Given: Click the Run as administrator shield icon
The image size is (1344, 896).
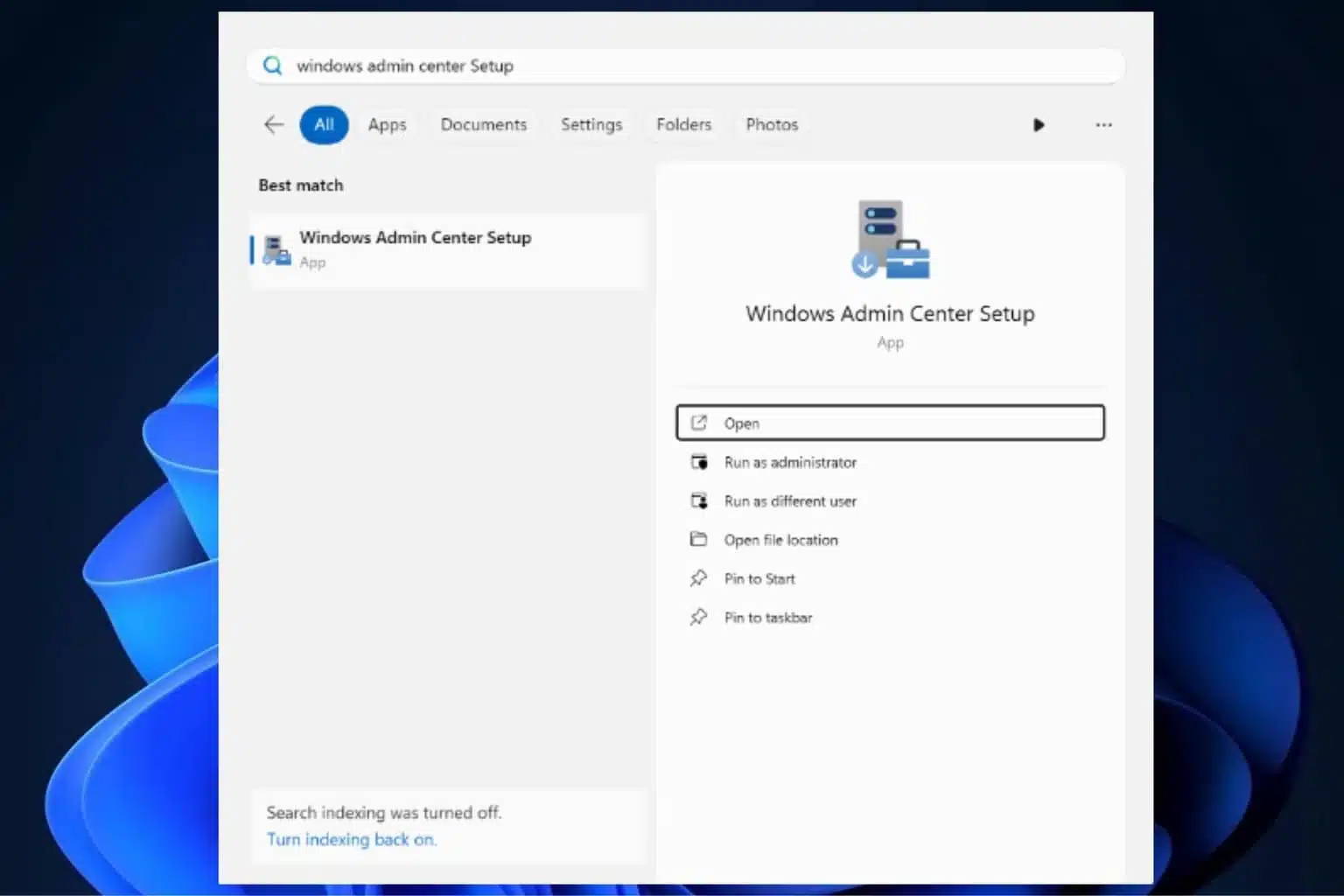Looking at the screenshot, I should tap(699, 462).
